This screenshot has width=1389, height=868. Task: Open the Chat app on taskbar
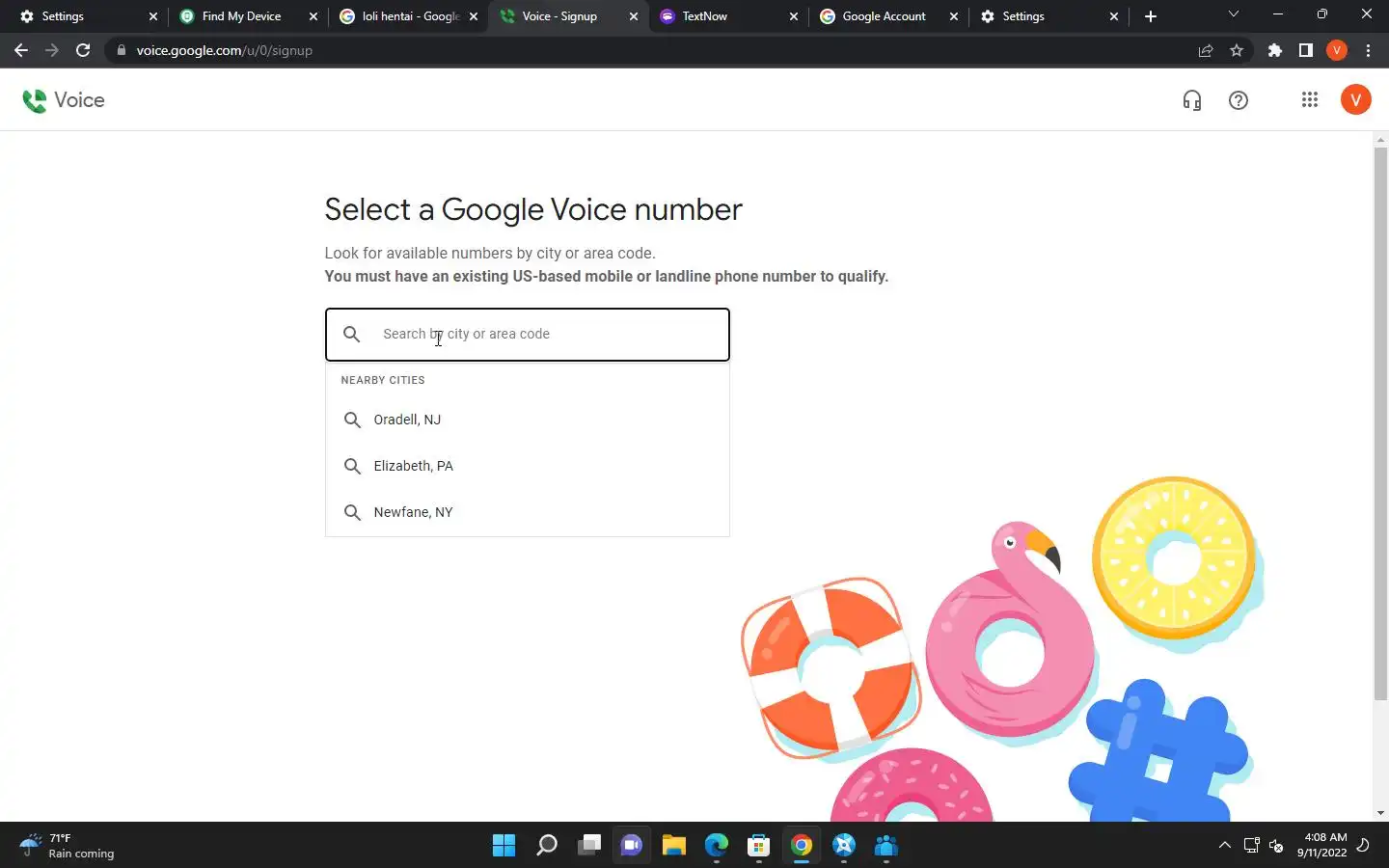coord(632,846)
